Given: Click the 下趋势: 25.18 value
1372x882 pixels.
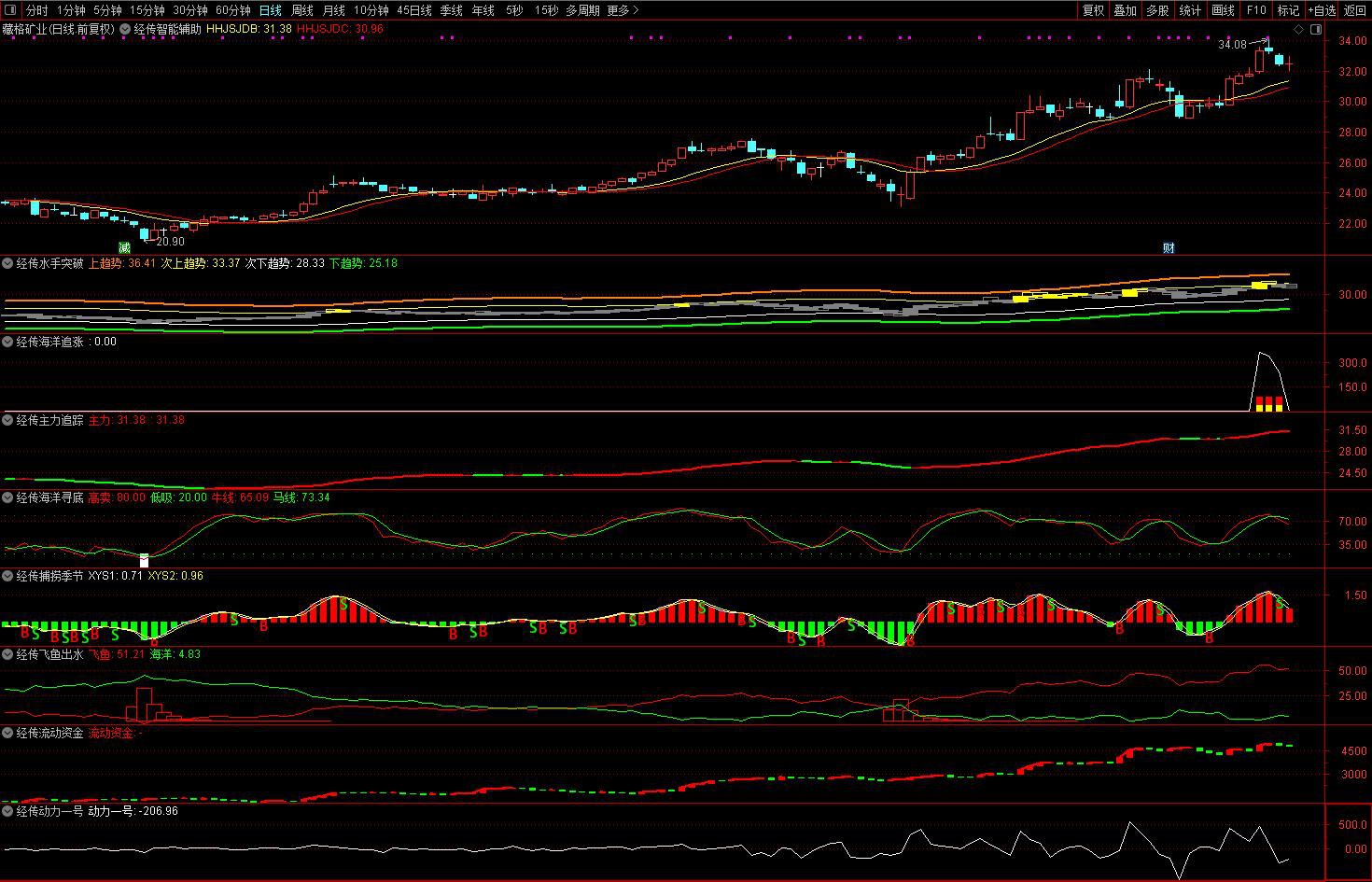Looking at the screenshot, I should tap(363, 263).
